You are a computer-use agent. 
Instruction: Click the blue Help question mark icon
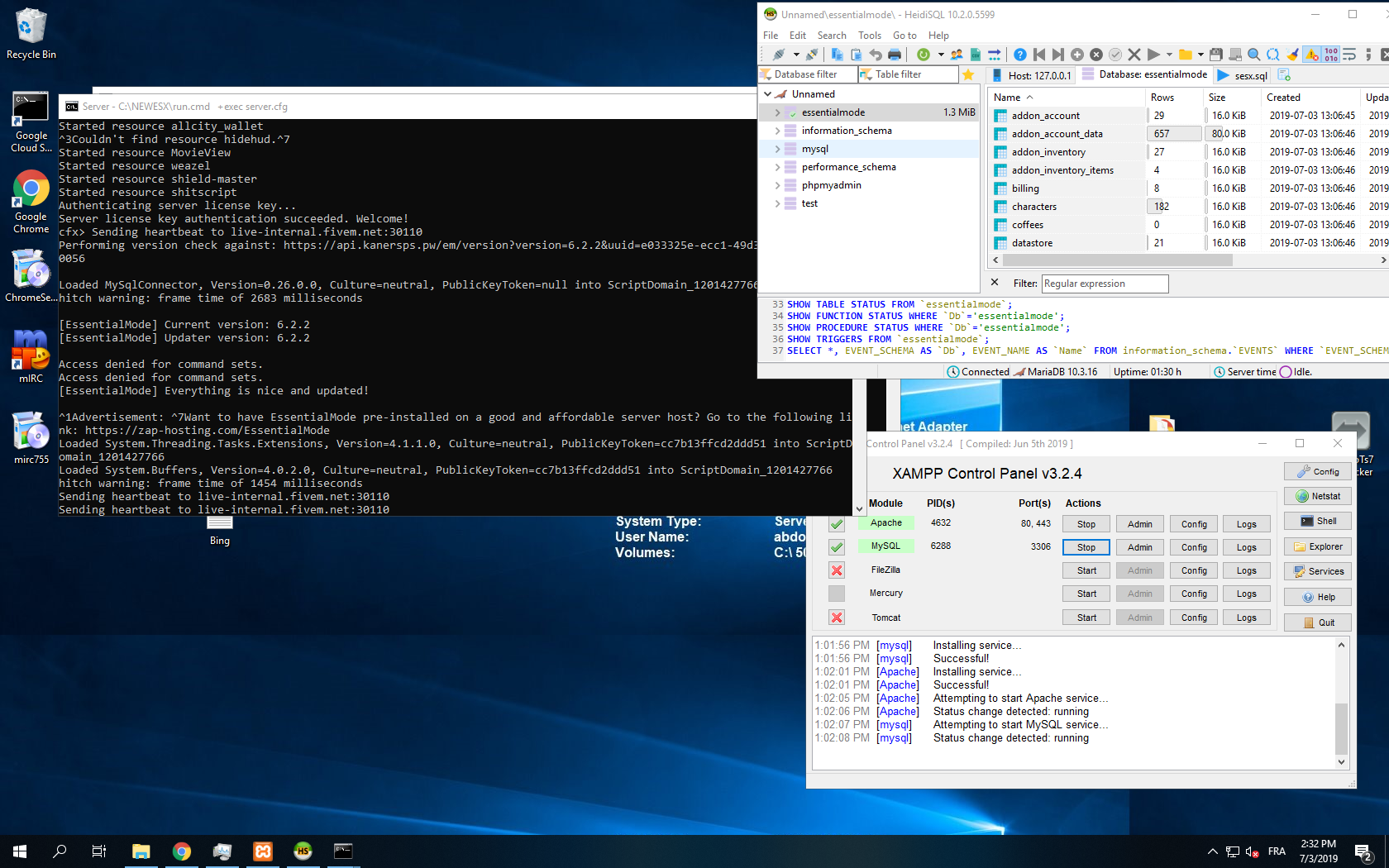click(x=1020, y=55)
